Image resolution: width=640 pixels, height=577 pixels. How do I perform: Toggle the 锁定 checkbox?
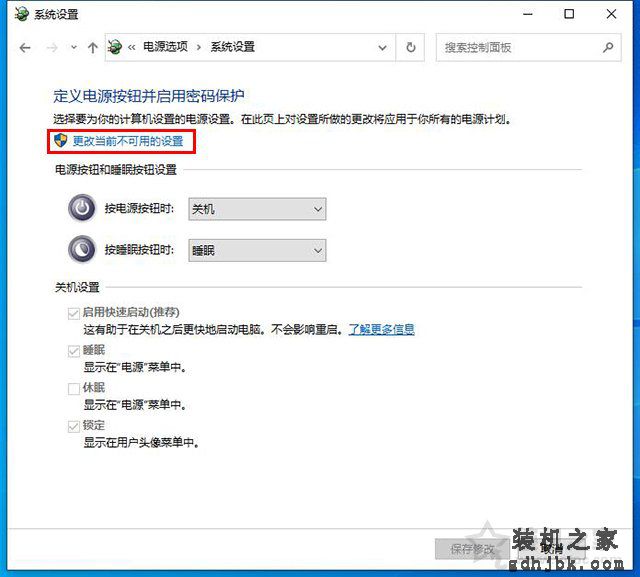click(73, 426)
